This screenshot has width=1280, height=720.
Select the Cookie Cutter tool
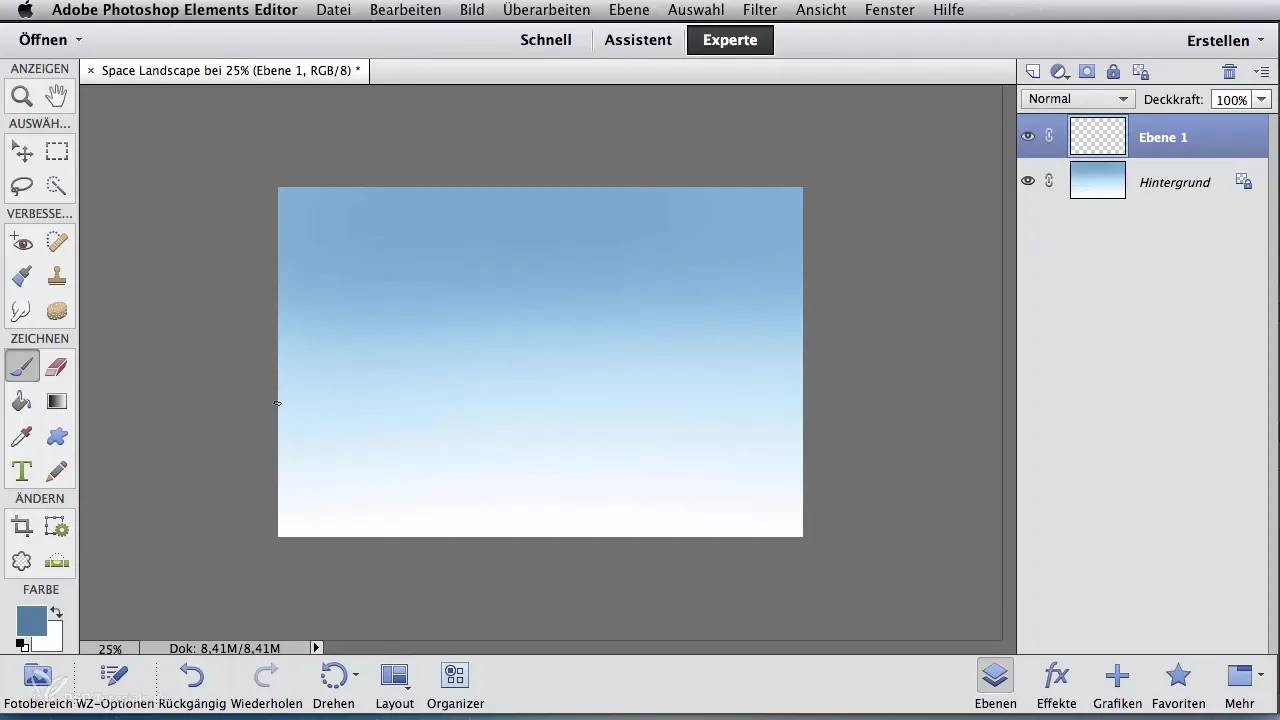[22, 561]
